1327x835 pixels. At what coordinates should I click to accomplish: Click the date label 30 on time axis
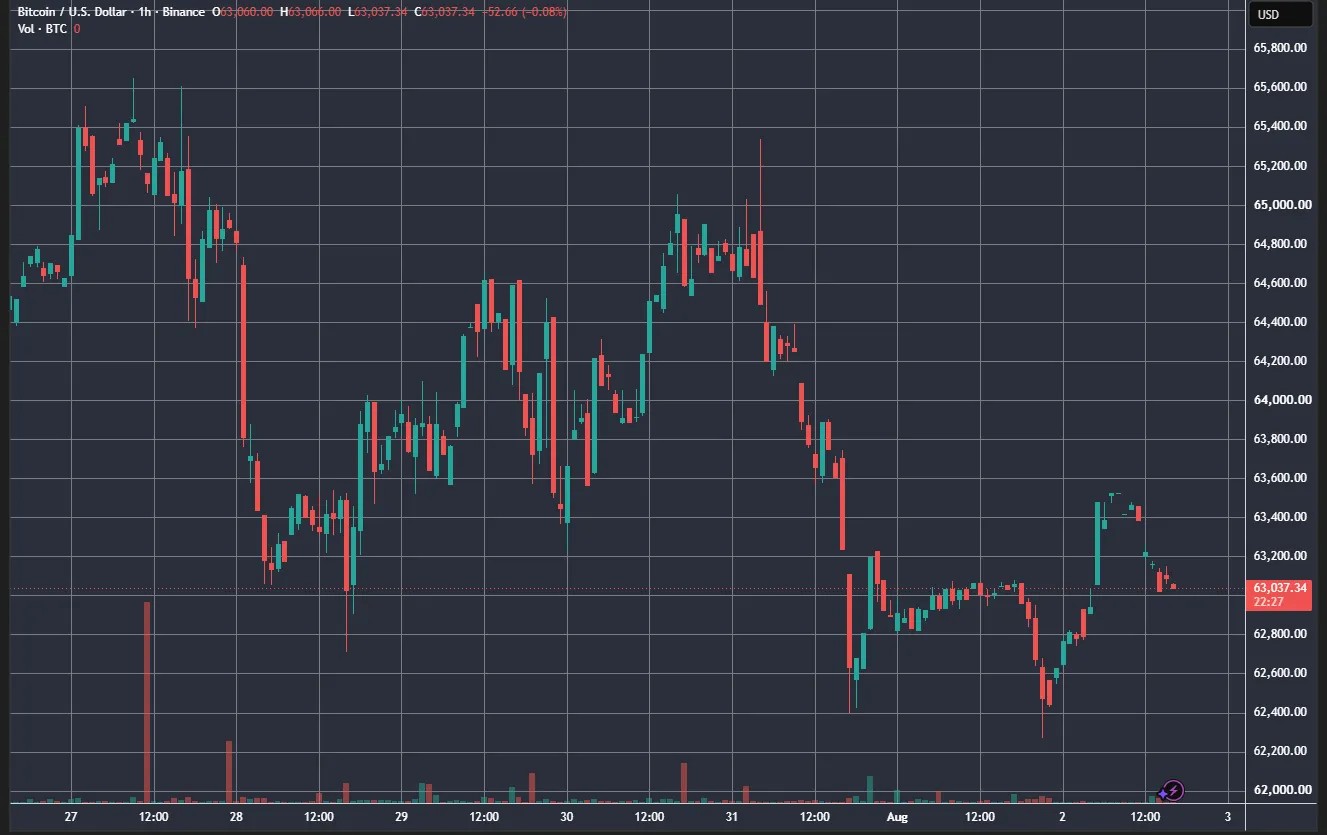566,817
